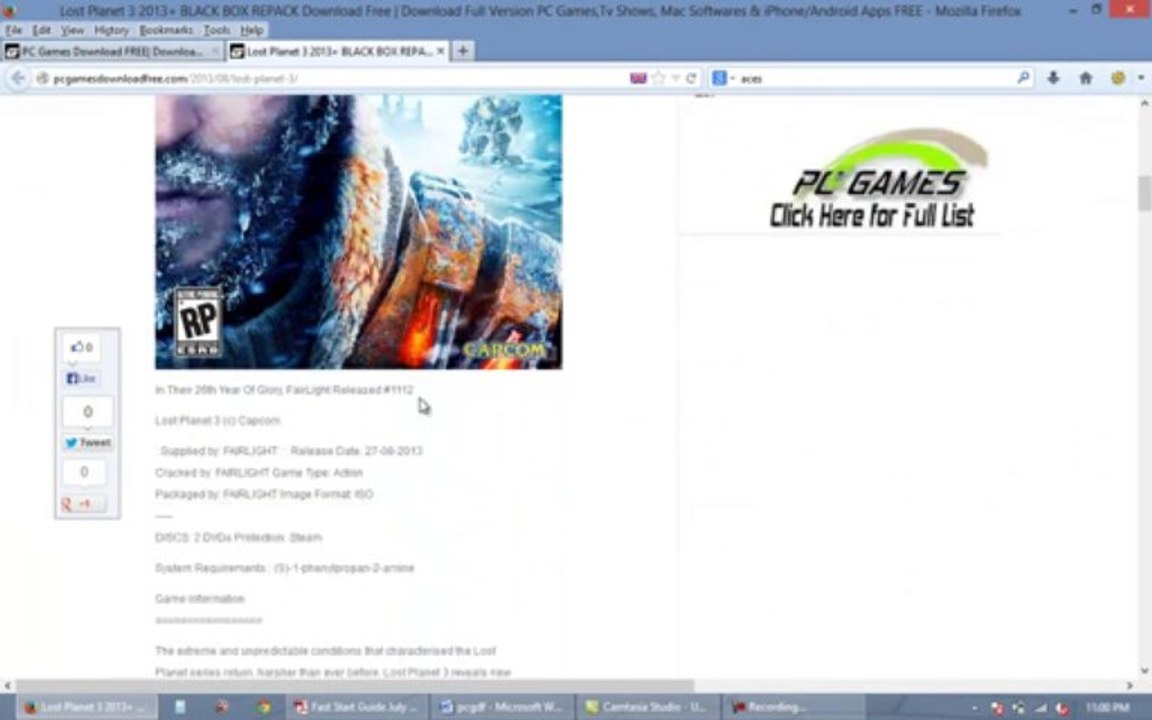
Task: Open a new tab with the plus button
Action: 463,51
